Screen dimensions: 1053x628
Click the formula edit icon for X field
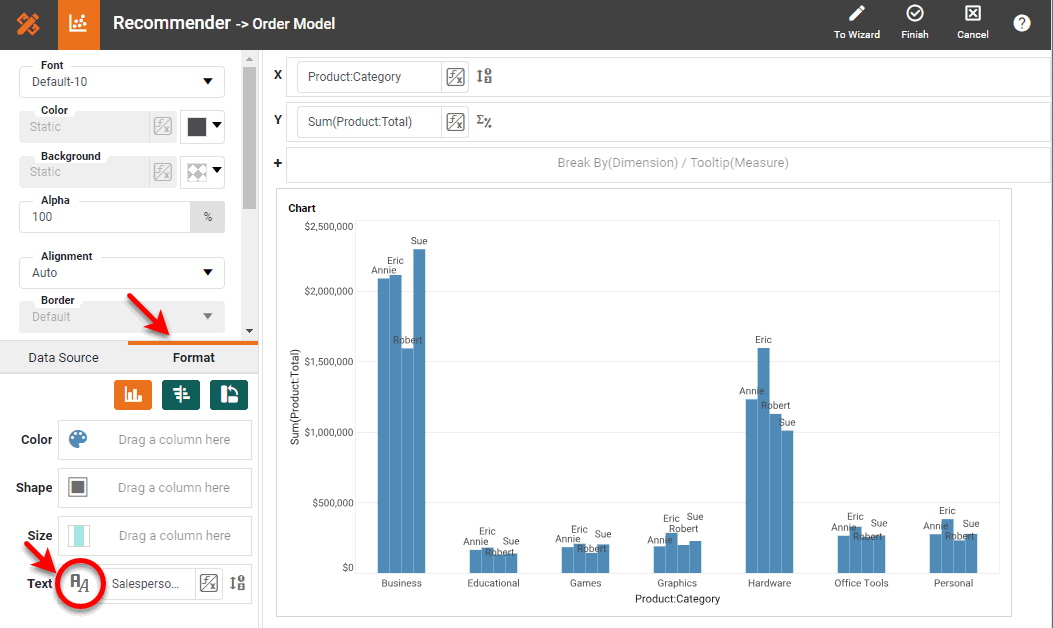pos(455,77)
